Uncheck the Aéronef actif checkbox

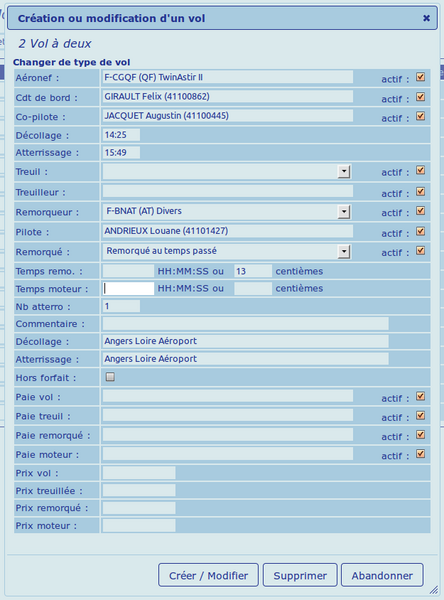pyautogui.click(x=420, y=77)
